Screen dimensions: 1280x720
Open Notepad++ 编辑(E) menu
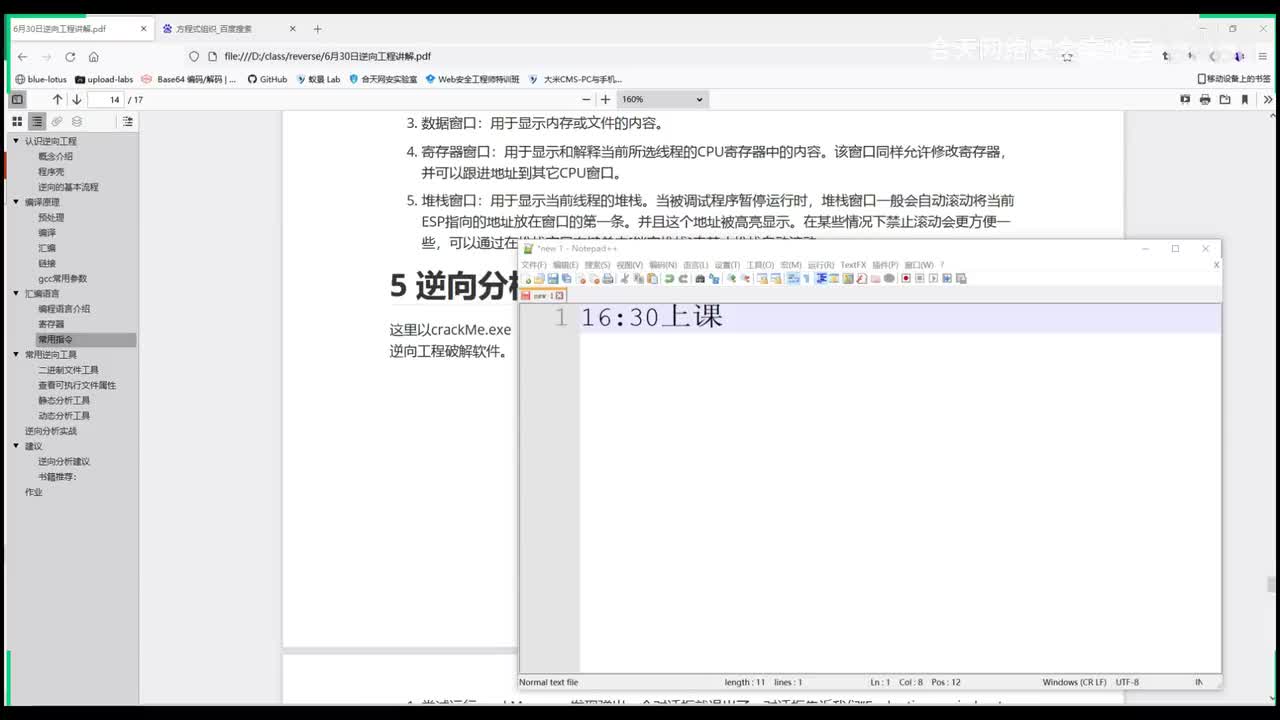pyautogui.click(x=565, y=265)
